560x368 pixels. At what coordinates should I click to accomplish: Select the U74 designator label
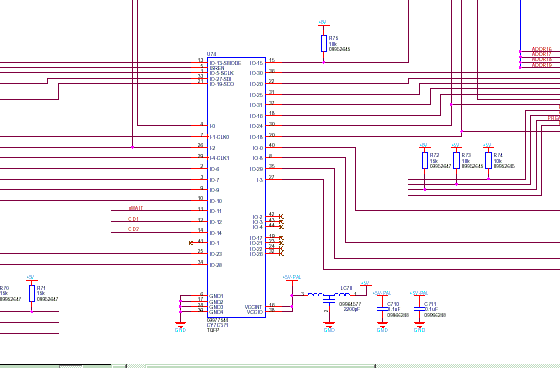pos(211,54)
